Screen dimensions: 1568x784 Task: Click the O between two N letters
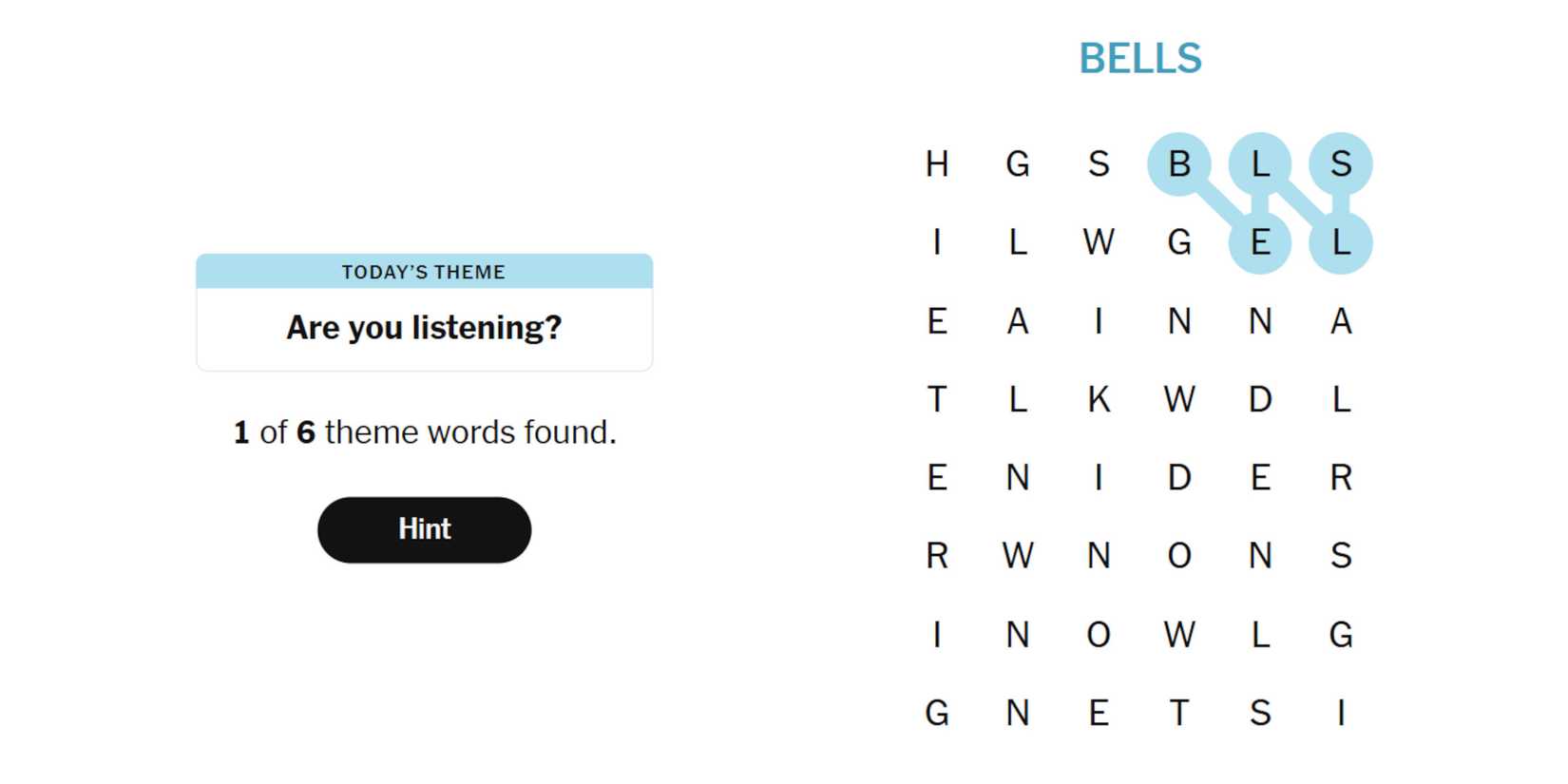tap(1179, 556)
